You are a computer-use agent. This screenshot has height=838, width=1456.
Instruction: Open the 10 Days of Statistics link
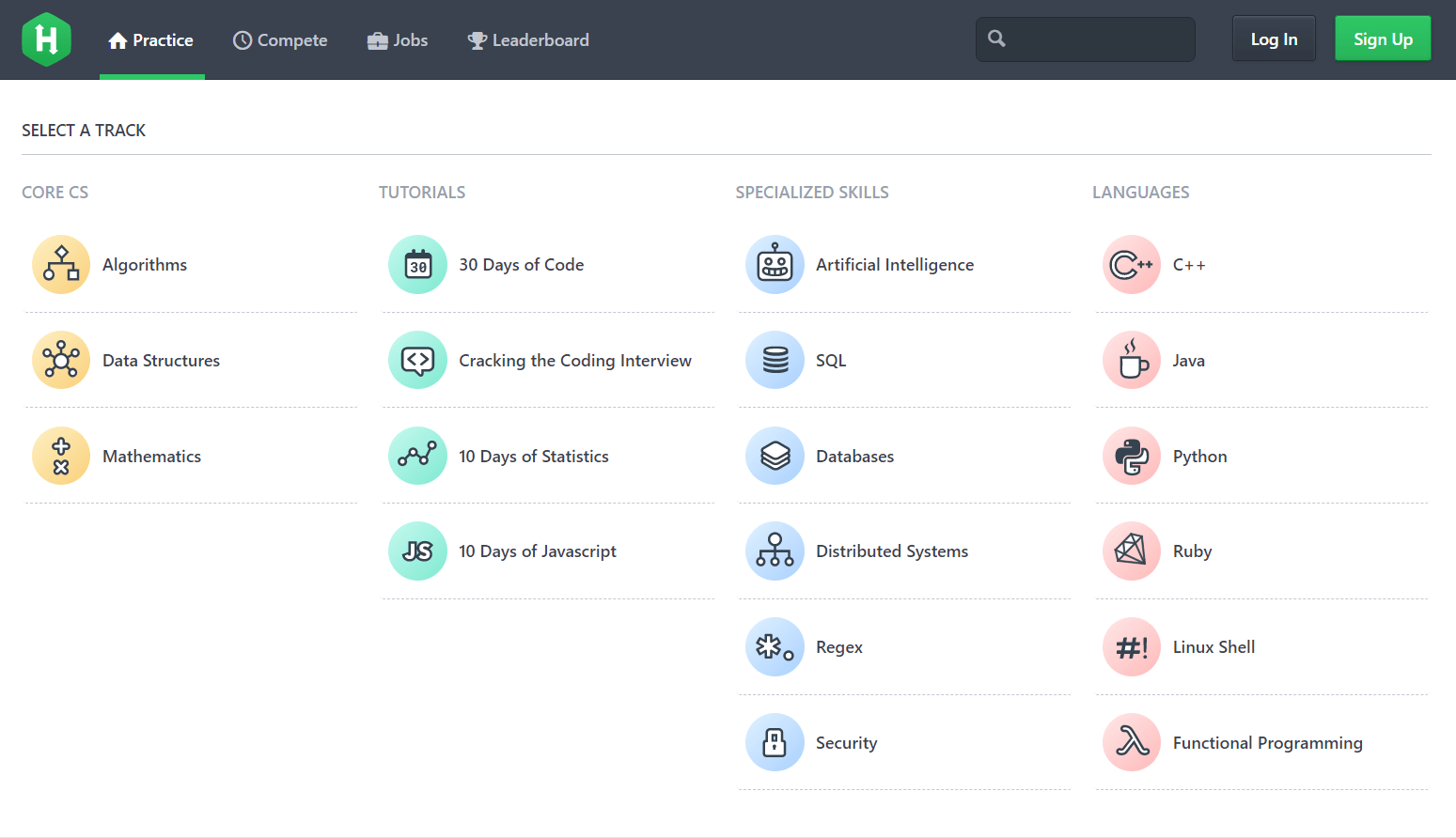tap(534, 457)
